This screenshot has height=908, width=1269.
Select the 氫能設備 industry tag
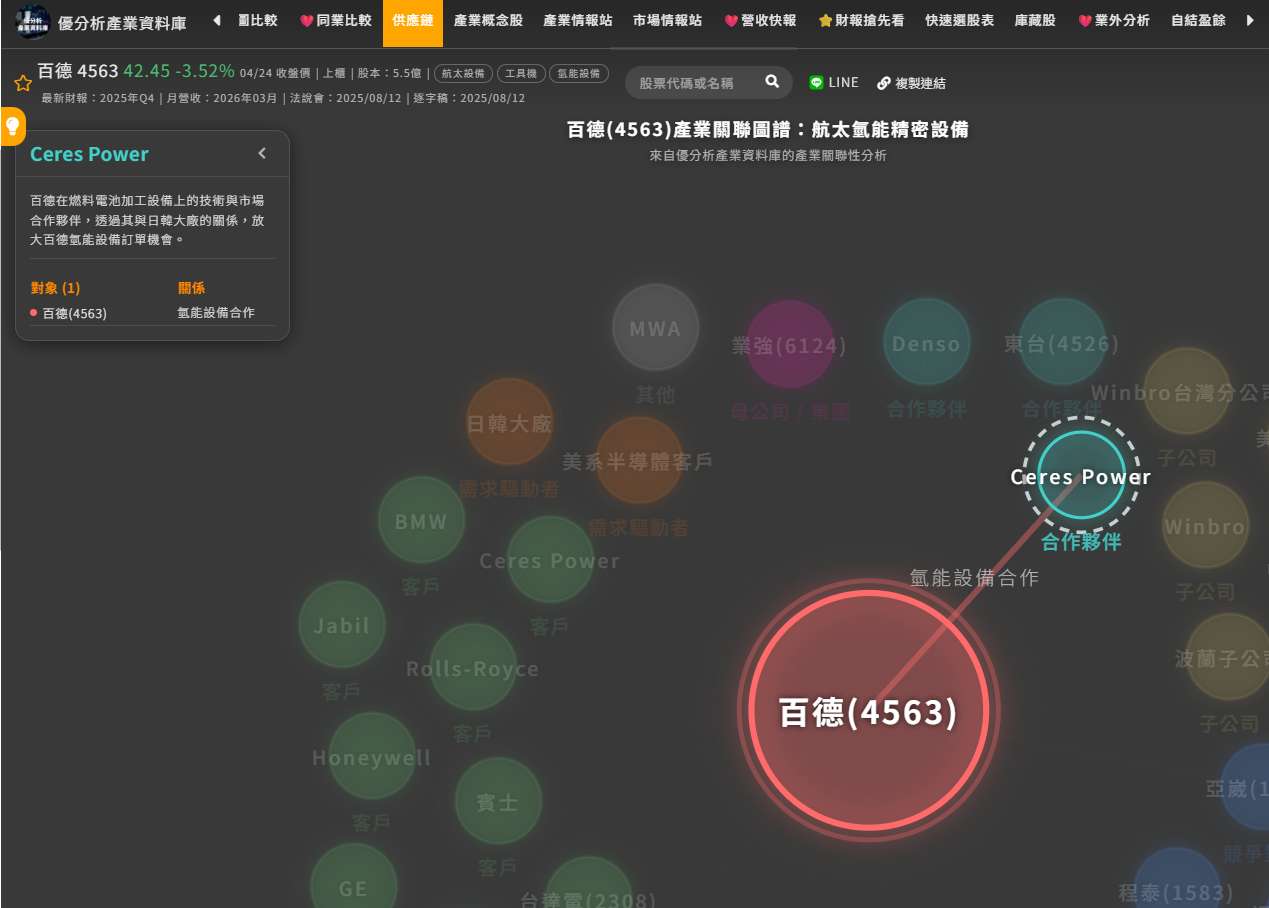pyautogui.click(x=578, y=74)
